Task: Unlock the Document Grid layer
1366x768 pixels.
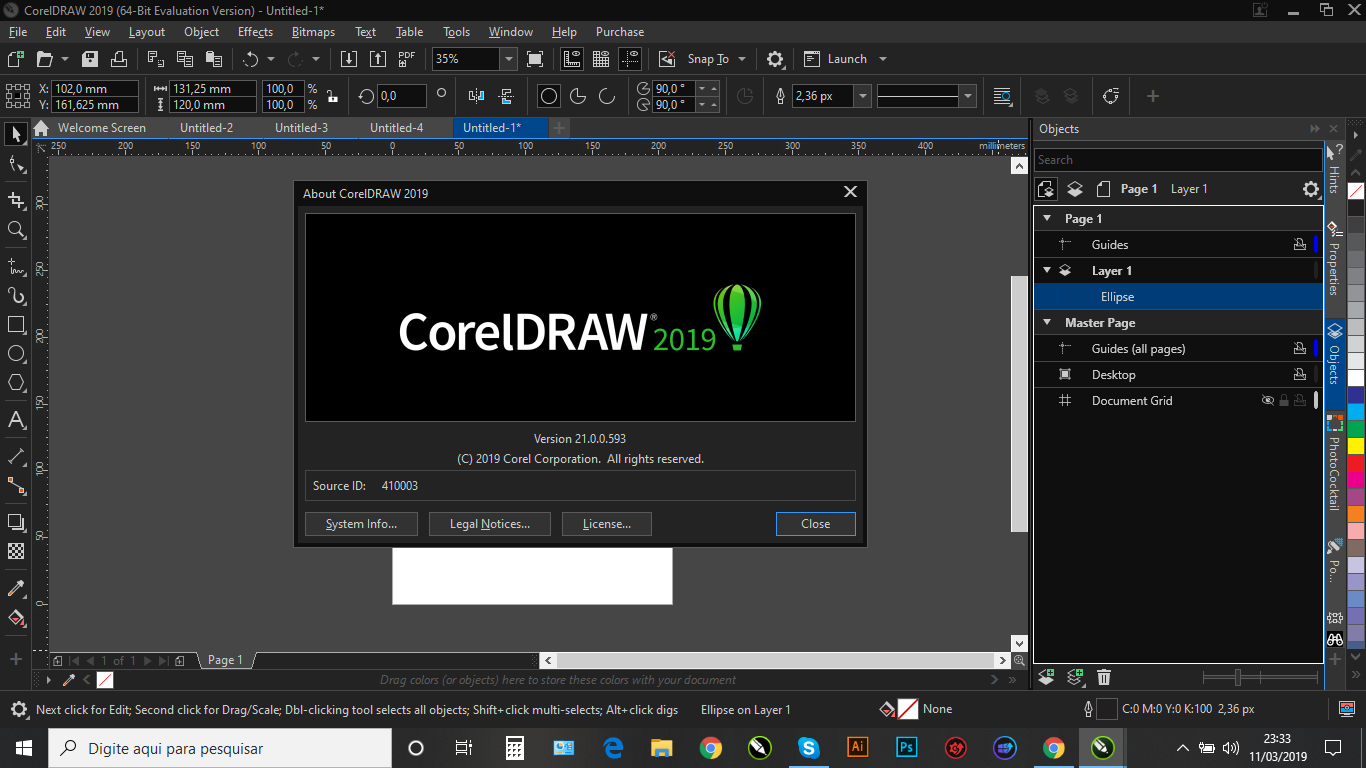Action: 1283,400
